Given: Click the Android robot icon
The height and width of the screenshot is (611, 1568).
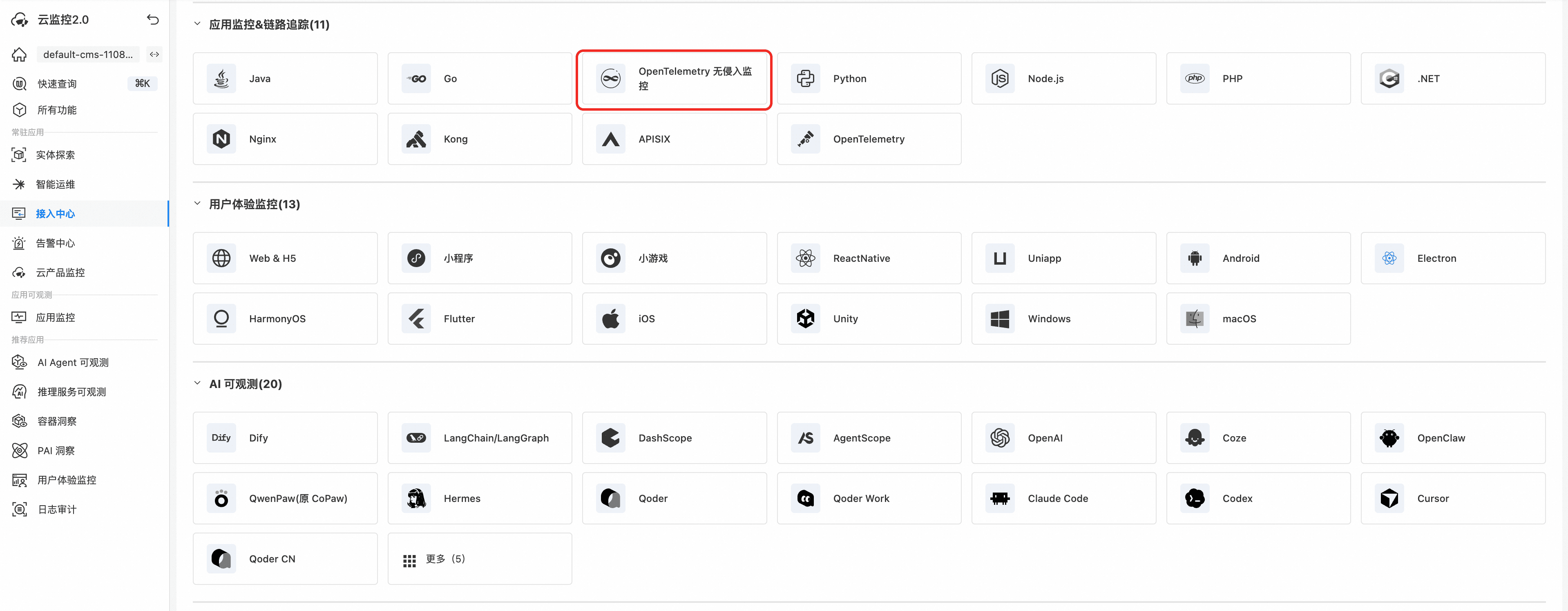Looking at the screenshot, I should [1195, 258].
